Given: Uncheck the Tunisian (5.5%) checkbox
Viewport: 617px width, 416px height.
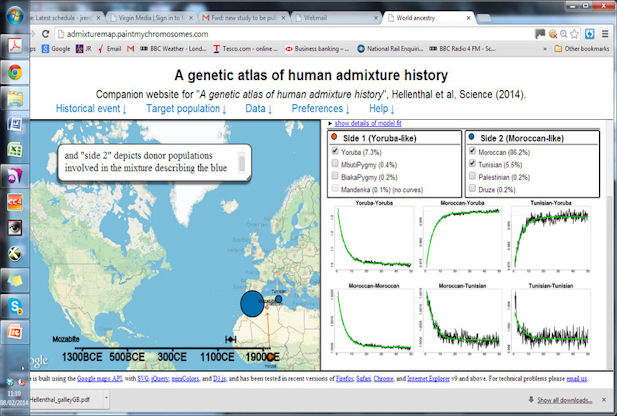Looking at the screenshot, I should pos(472,163).
